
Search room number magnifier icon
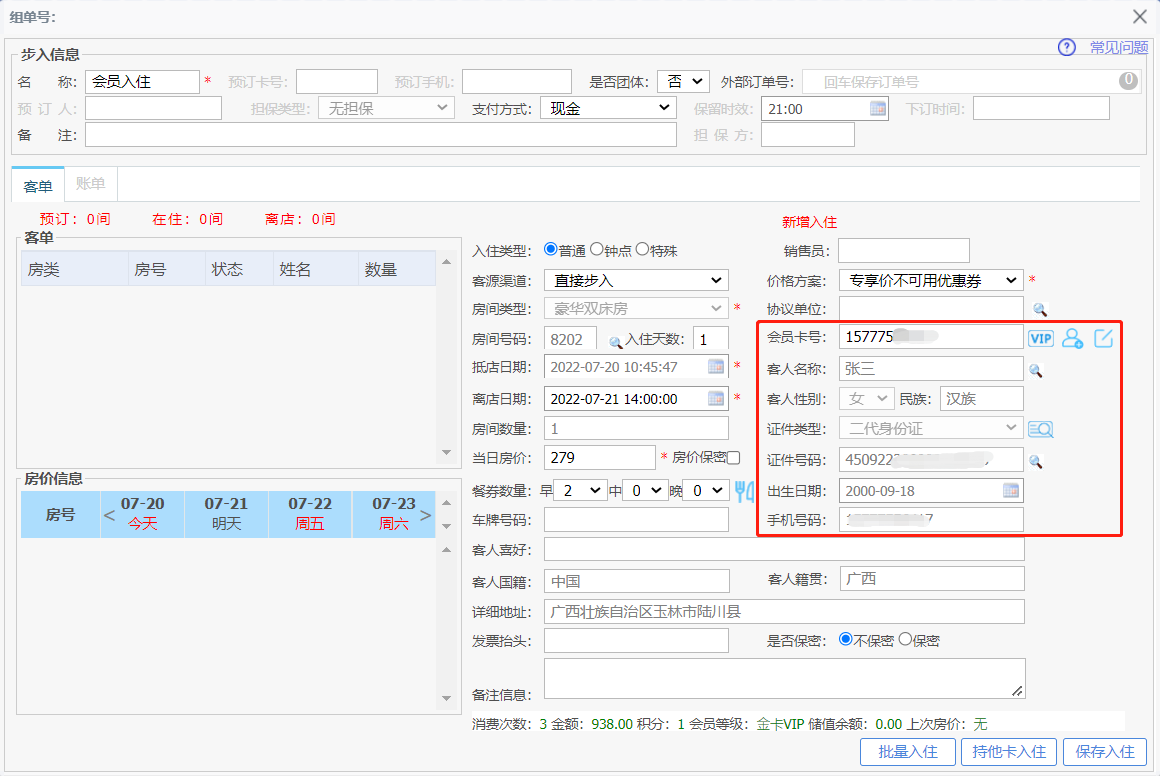tap(616, 342)
